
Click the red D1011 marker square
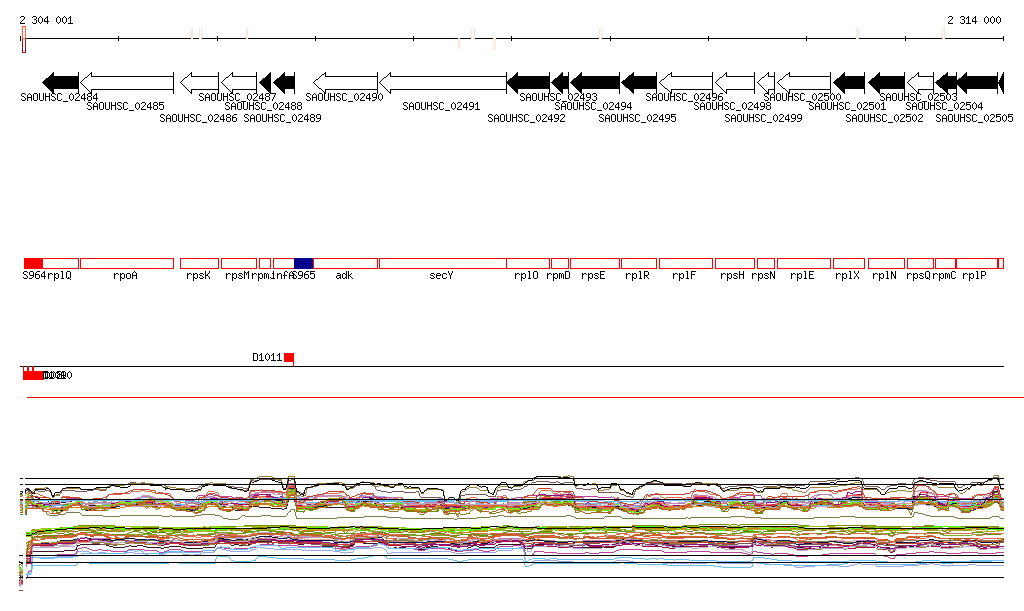click(x=289, y=358)
